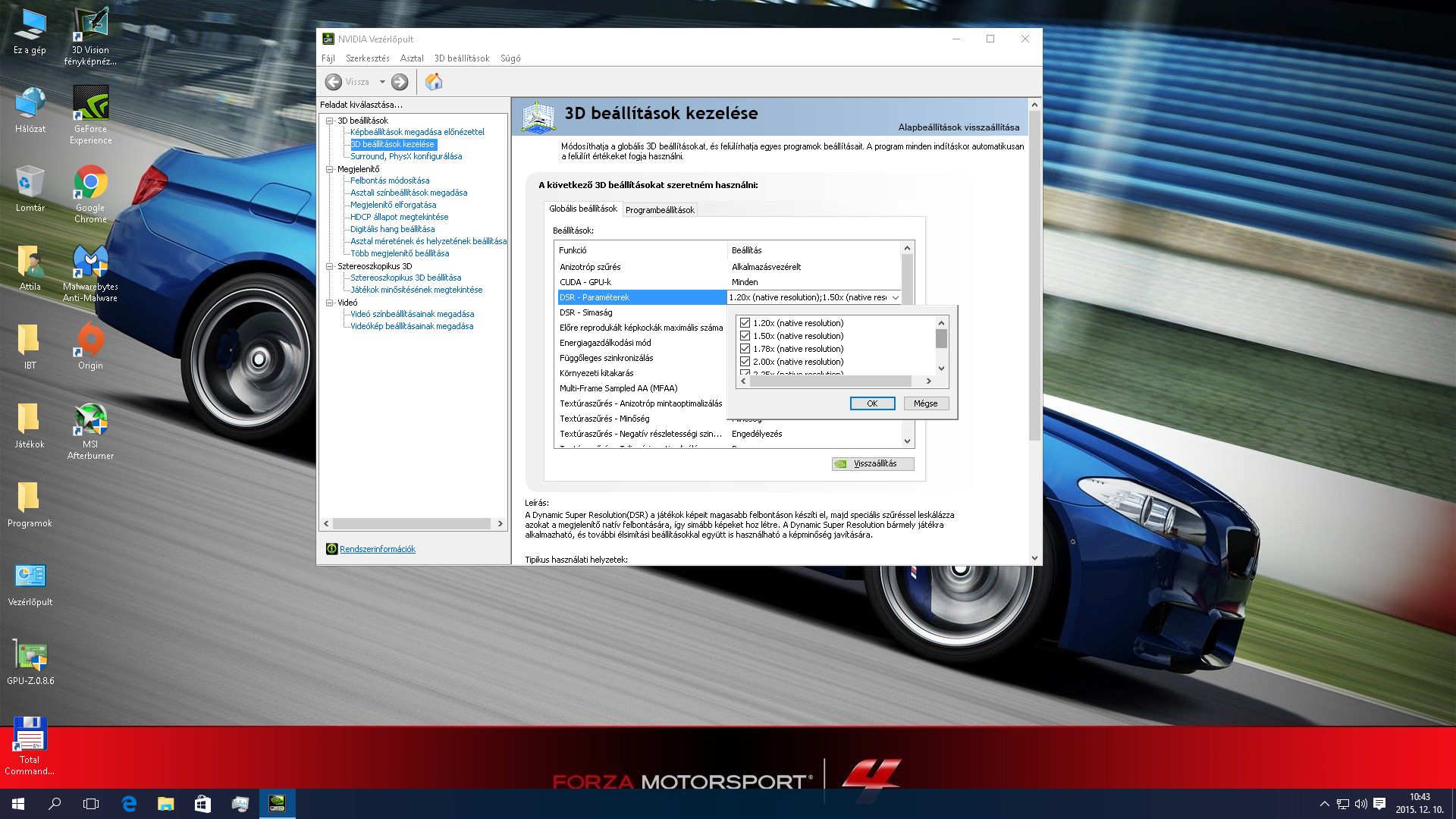Click the Vissza back arrow icon
Image resolution: width=1456 pixels, height=819 pixels.
coord(333,82)
